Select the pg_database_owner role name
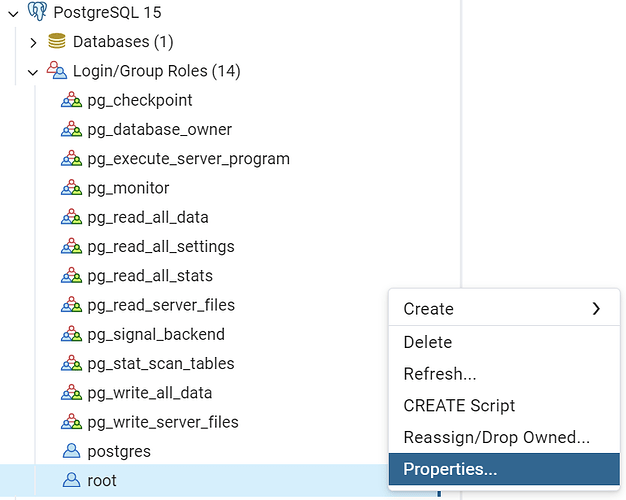This screenshot has height=500, width=626. (160, 130)
